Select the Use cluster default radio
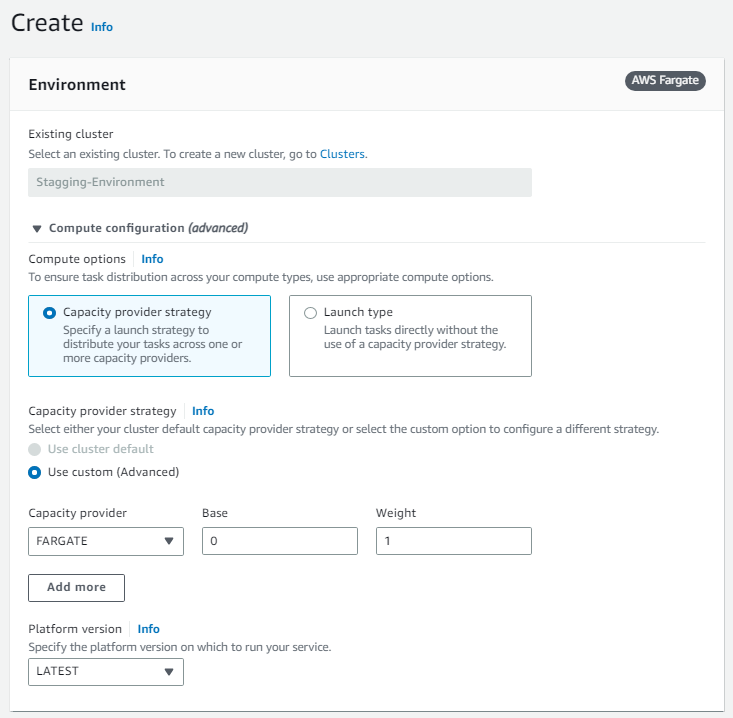This screenshot has width=733, height=718. [x=35, y=449]
